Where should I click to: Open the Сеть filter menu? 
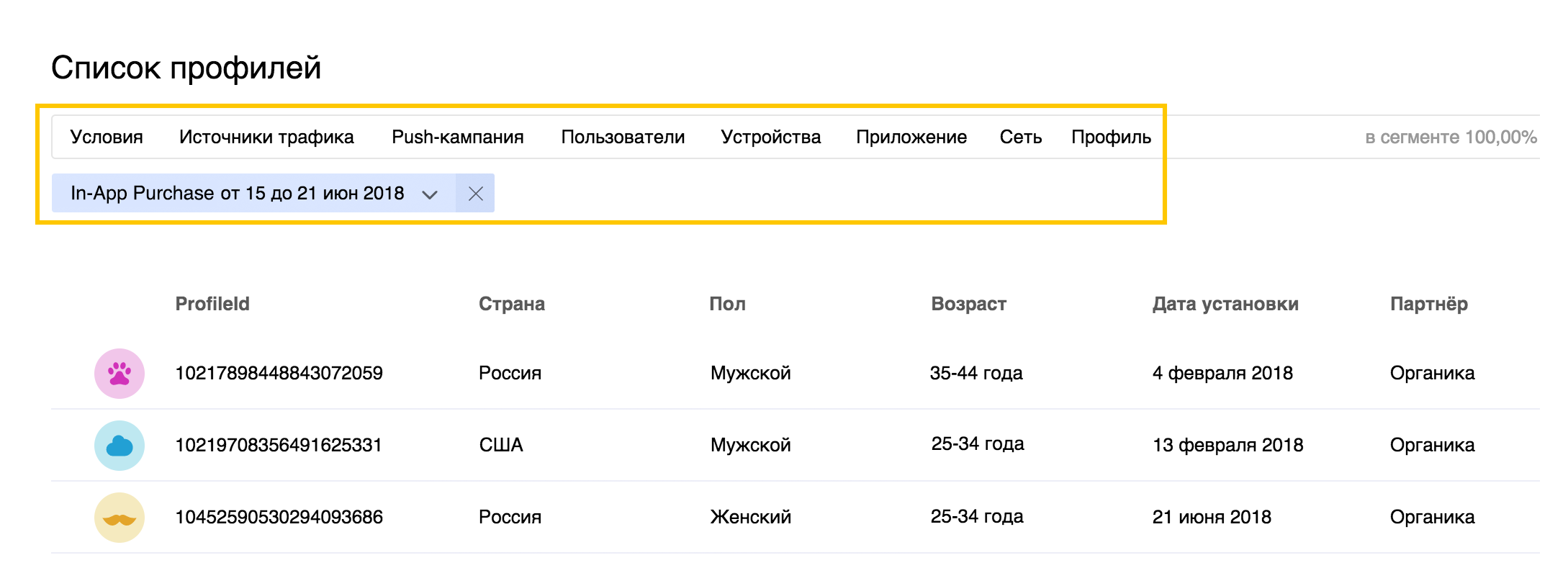point(1020,138)
